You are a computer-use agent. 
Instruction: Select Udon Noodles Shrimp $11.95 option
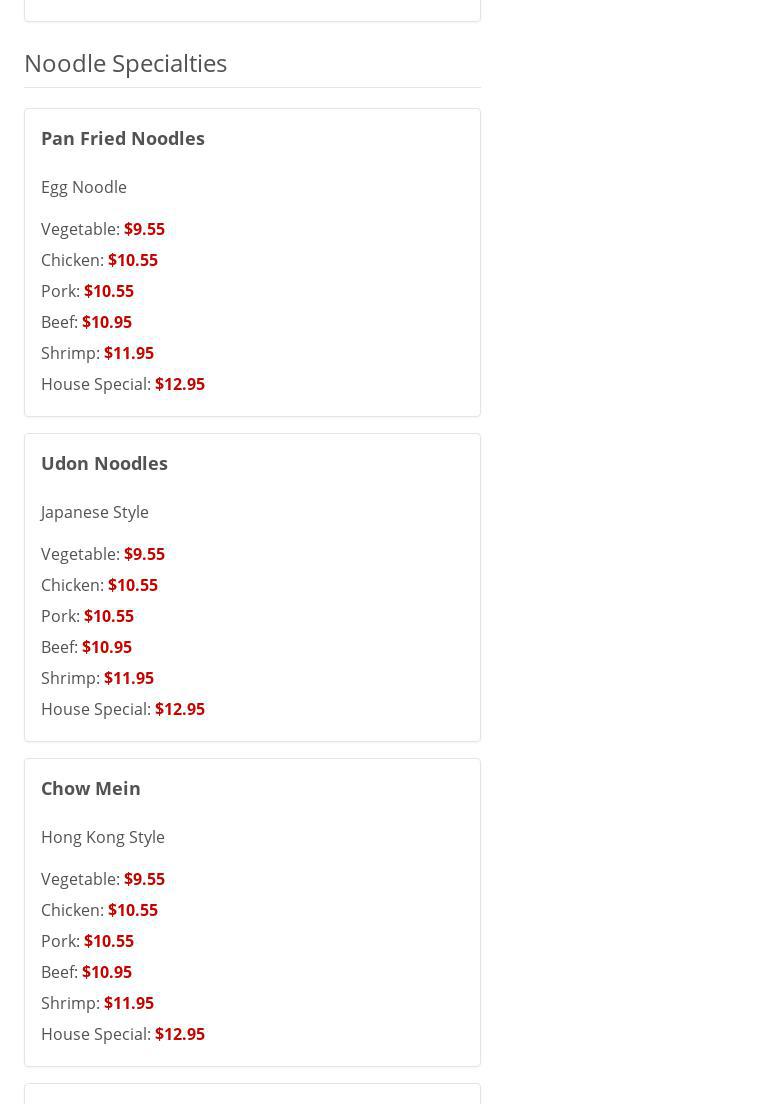coord(97,678)
